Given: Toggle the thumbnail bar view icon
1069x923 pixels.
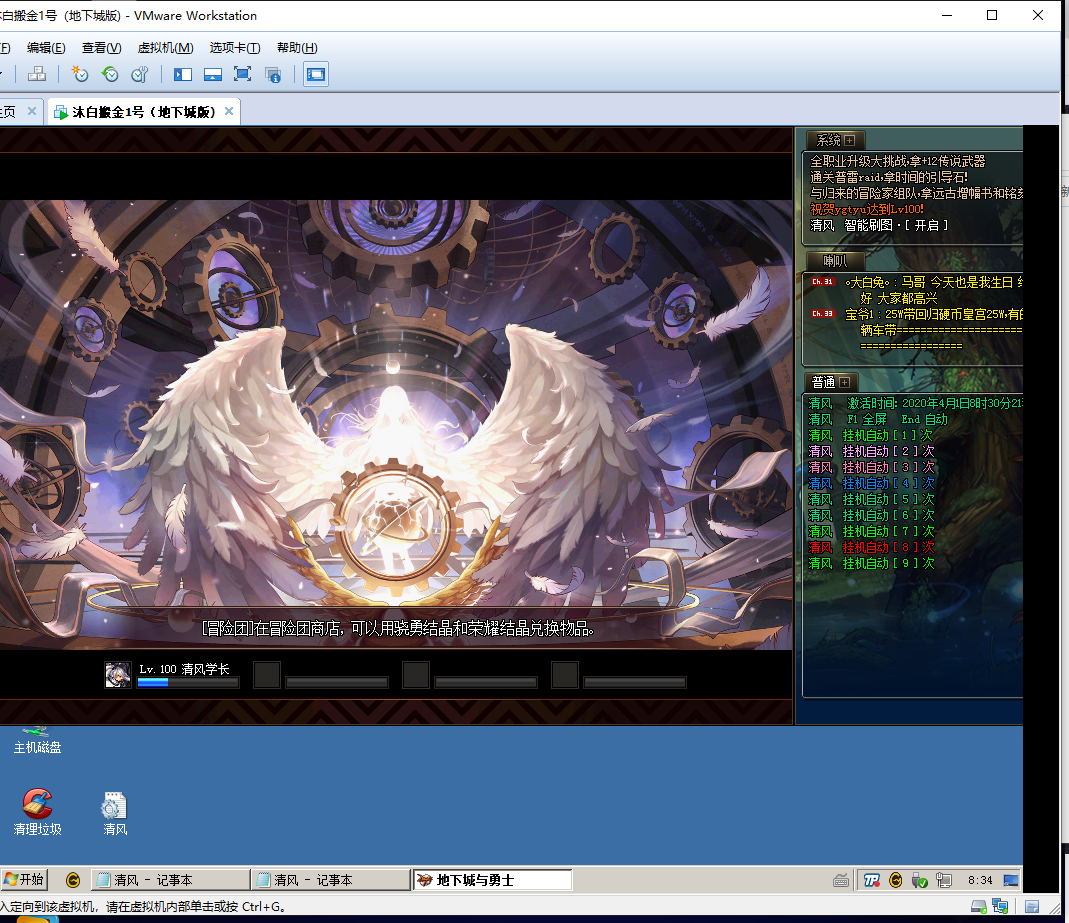Looking at the screenshot, I should tap(212, 74).
